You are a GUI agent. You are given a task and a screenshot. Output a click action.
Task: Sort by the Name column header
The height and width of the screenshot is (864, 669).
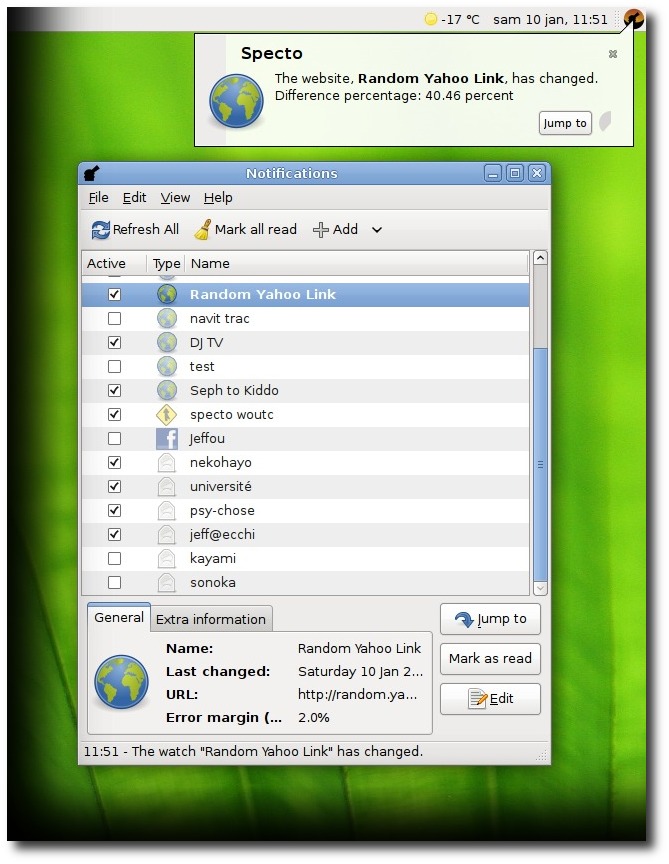[357, 263]
